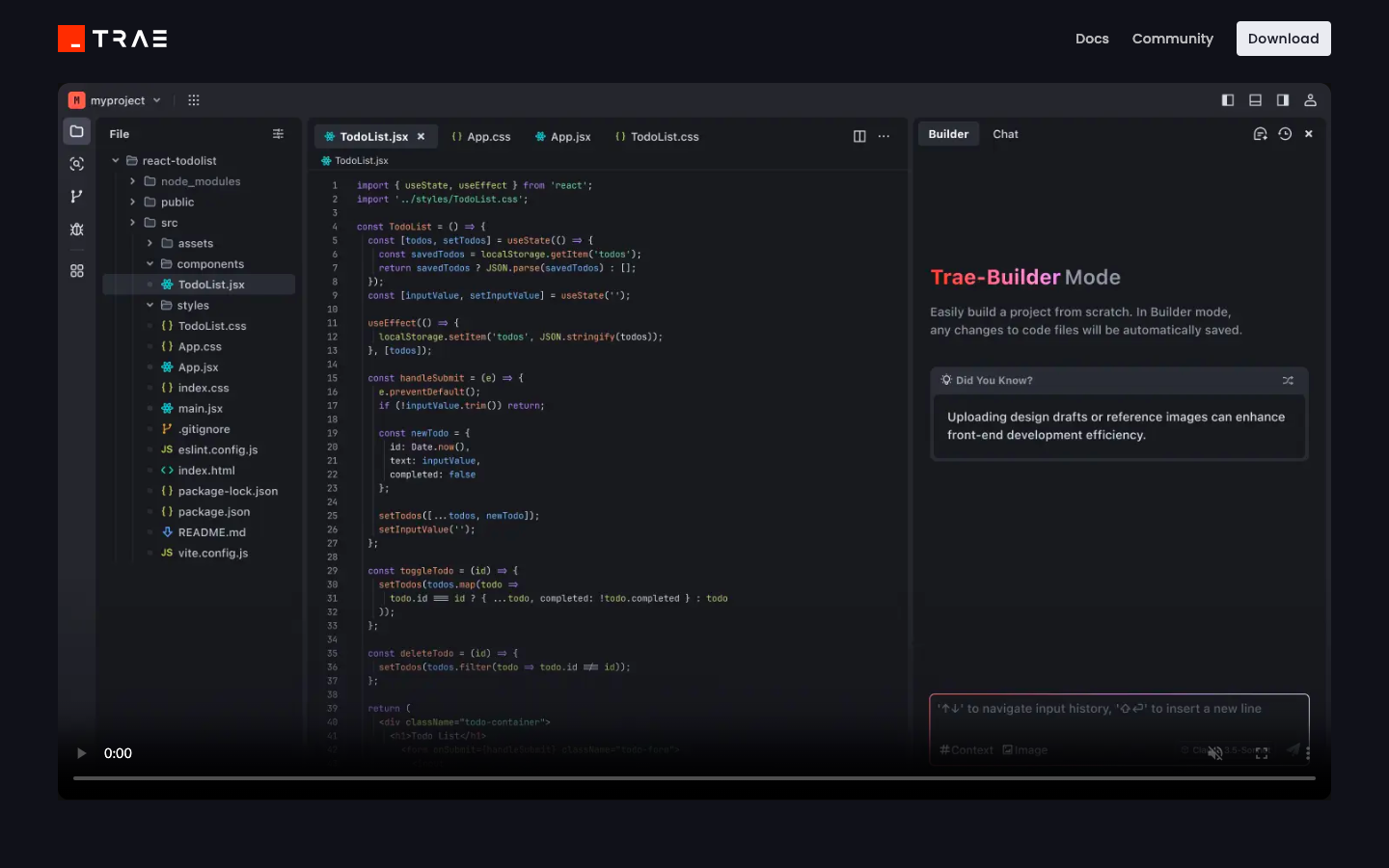Unmute the video sound
Viewport: 1389px width, 868px height.
click(1215, 753)
